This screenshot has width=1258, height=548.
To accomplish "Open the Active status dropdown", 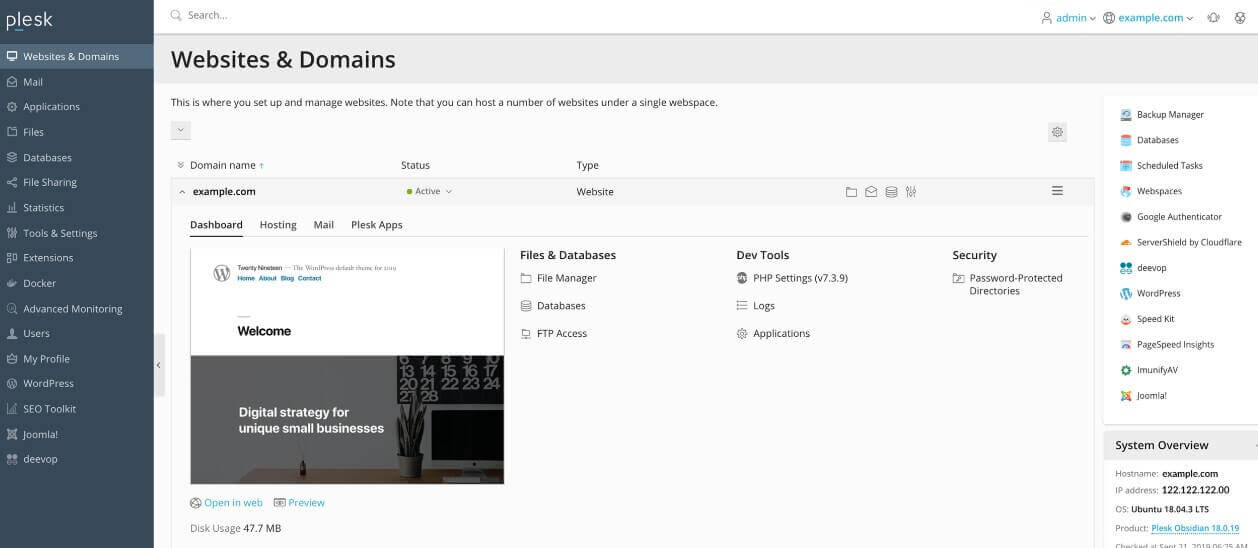I will [x=430, y=191].
